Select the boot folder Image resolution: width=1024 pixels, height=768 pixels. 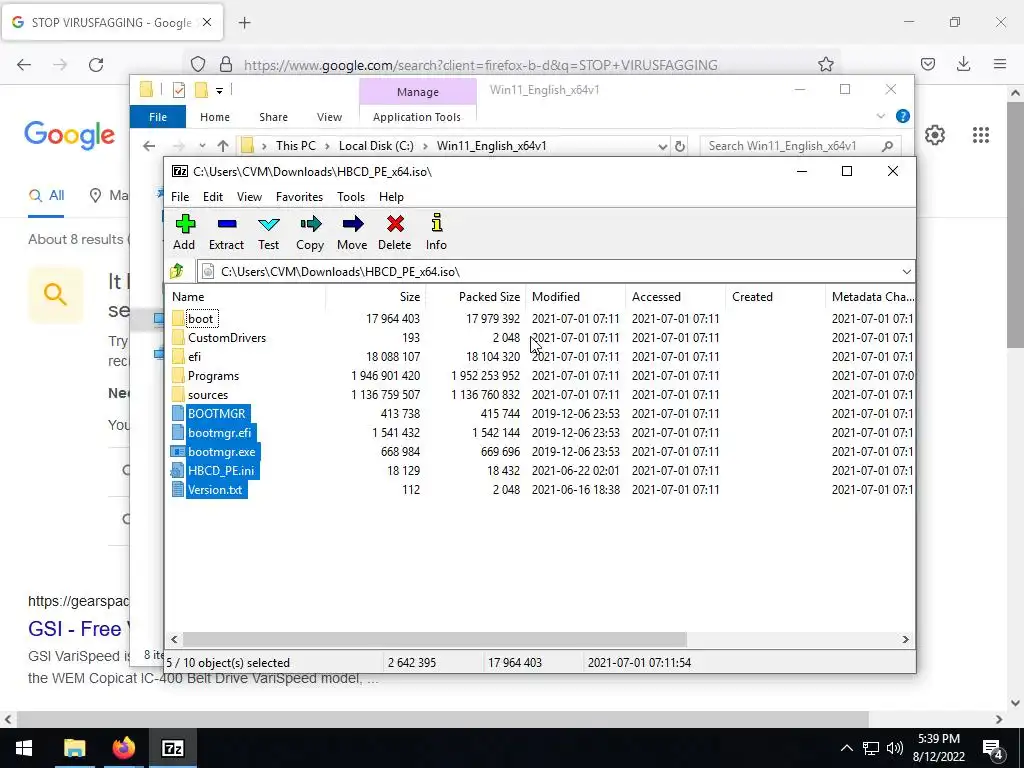point(200,319)
